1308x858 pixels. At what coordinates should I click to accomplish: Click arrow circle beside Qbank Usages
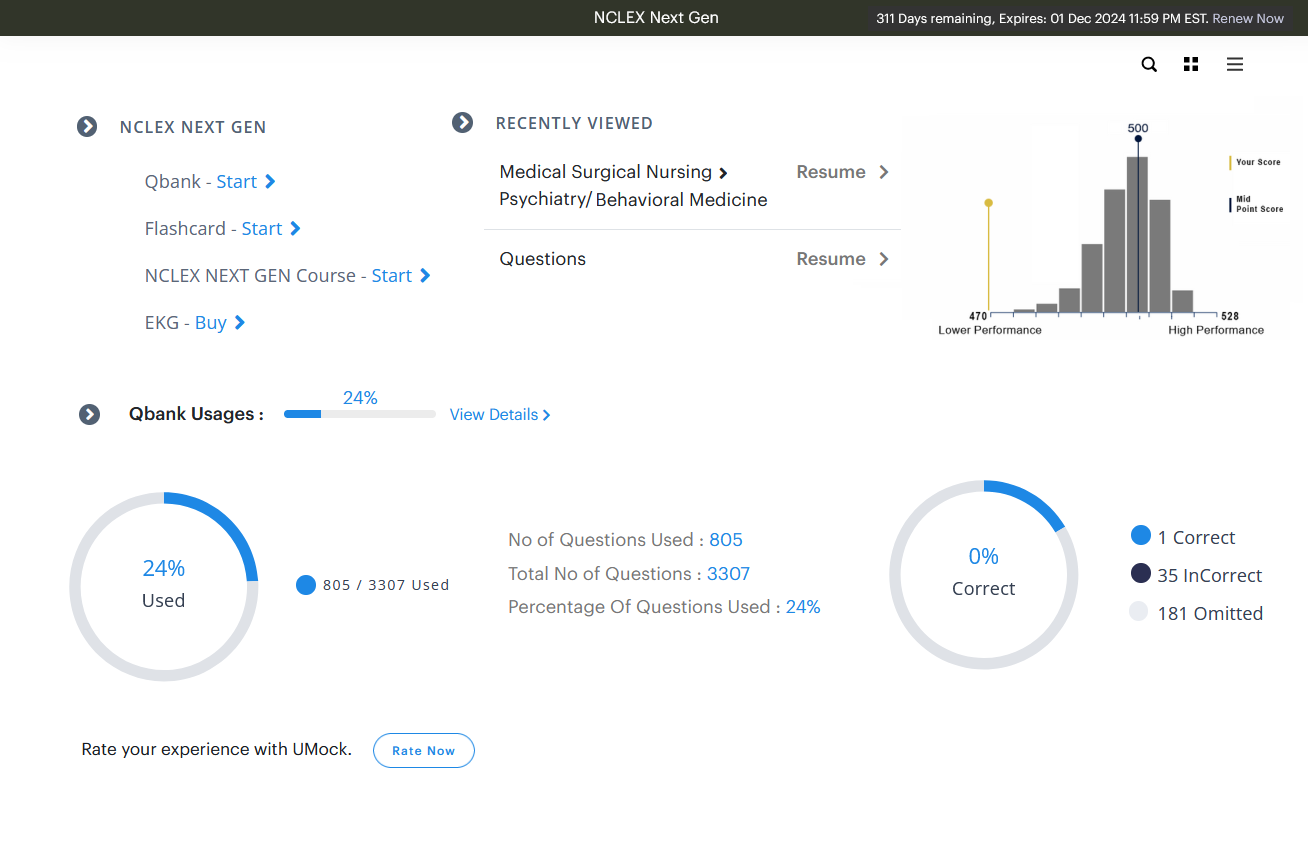pos(90,414)
